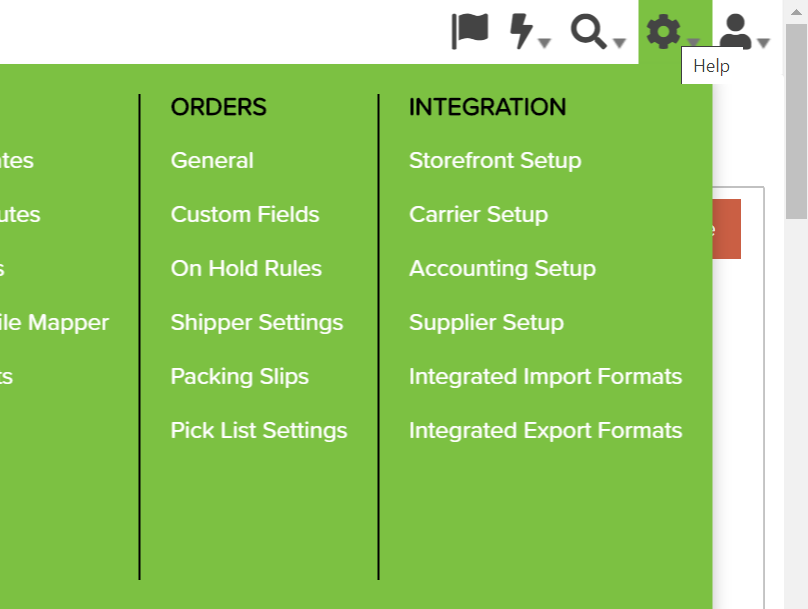This screenshot has height=609, width=808.
Task: Open General under Orders
Action: click(x=212, y=160)
